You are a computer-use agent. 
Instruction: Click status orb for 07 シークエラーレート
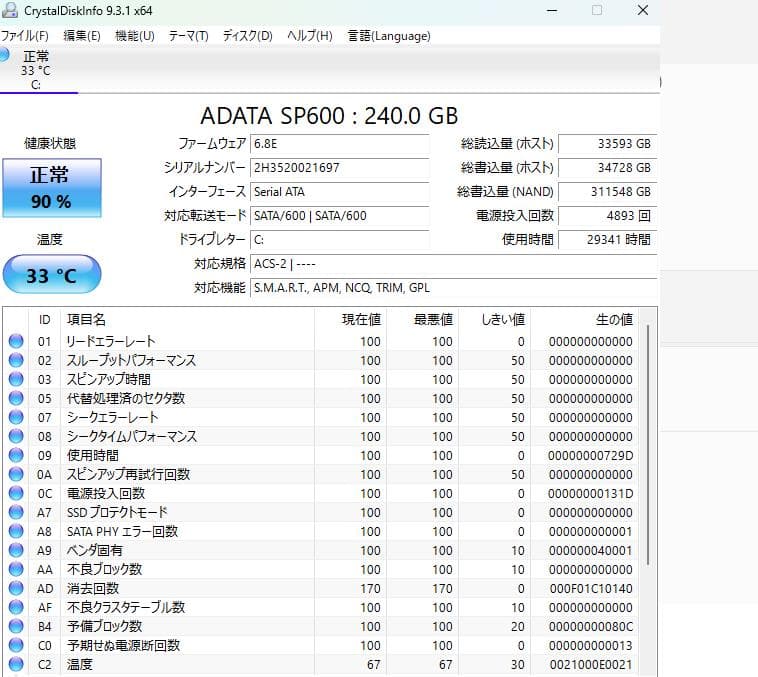(16, 417)
